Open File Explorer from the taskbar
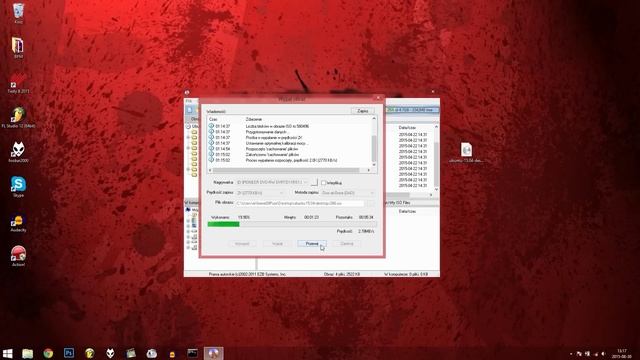Screen dimensions: 640x360 (x=27, y=353)
